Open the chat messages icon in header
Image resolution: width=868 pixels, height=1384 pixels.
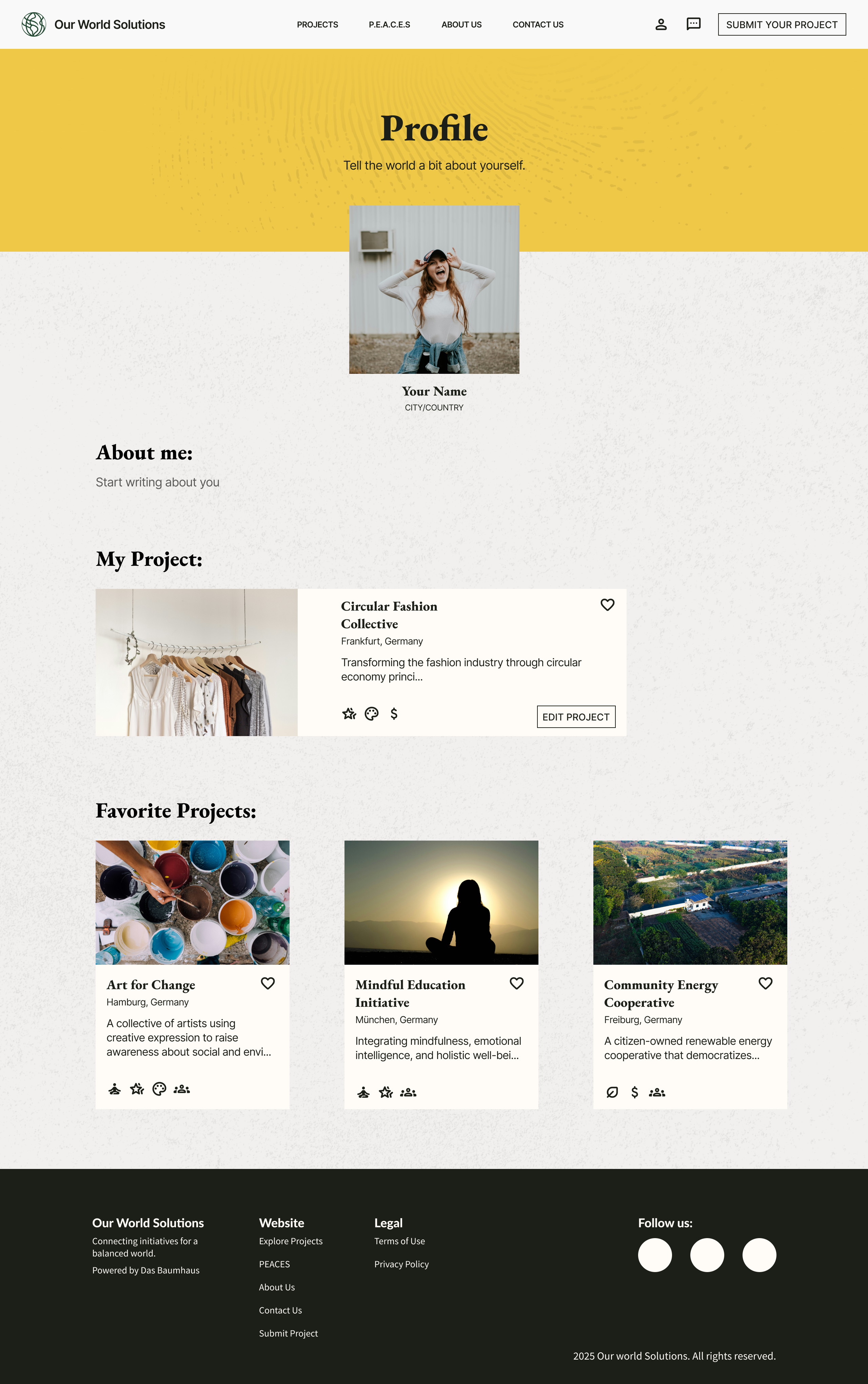click(693, 24)
